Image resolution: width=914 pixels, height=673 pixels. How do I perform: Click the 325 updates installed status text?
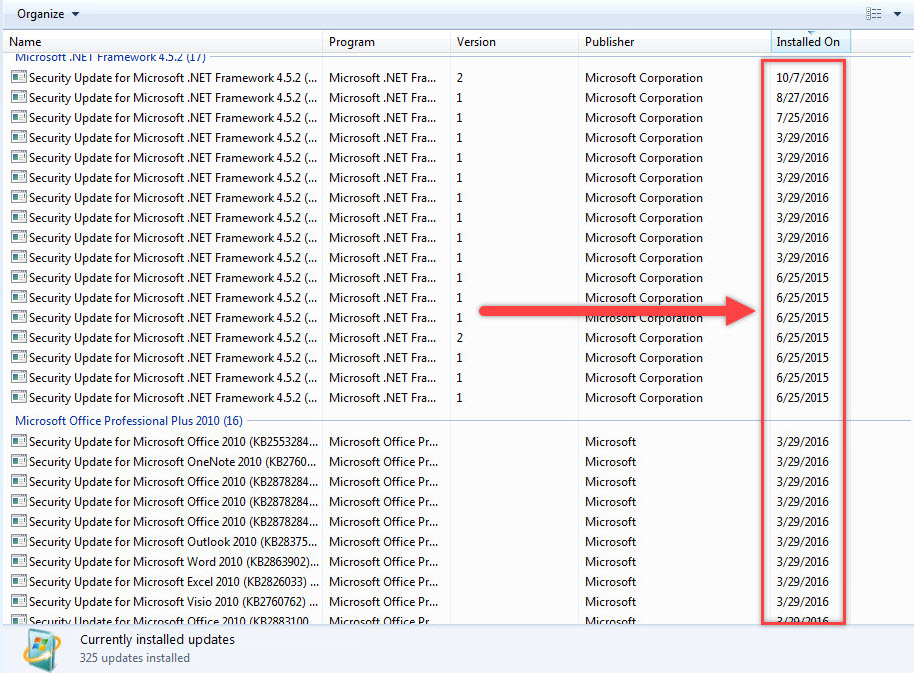point(135,658)
